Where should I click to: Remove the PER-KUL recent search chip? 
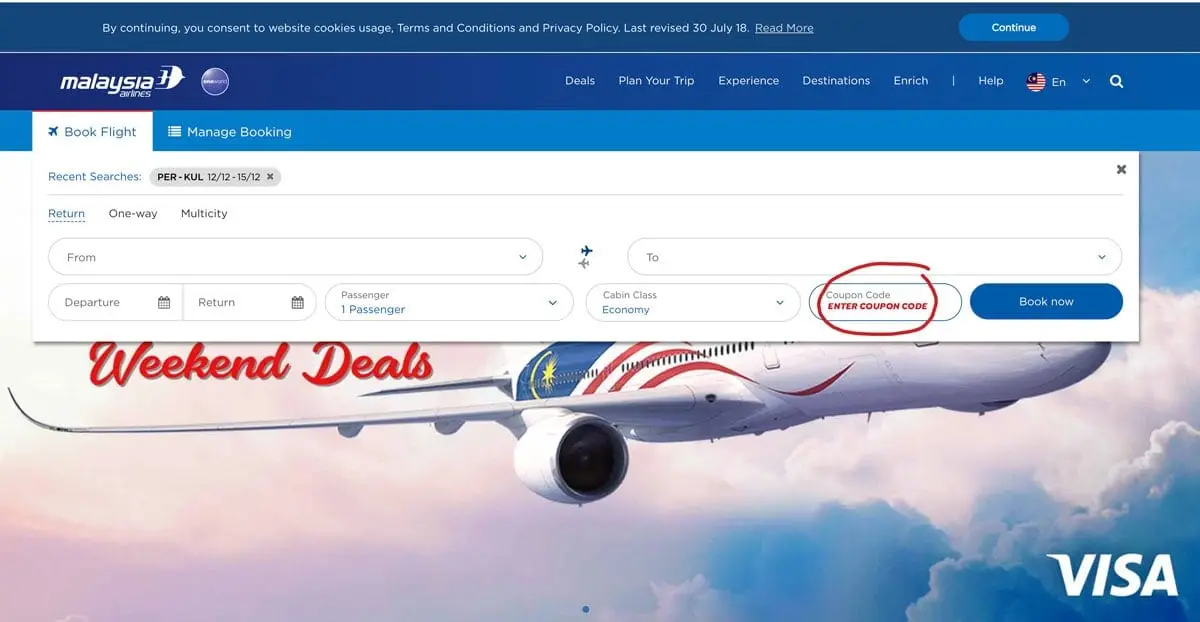pos(270,177)
